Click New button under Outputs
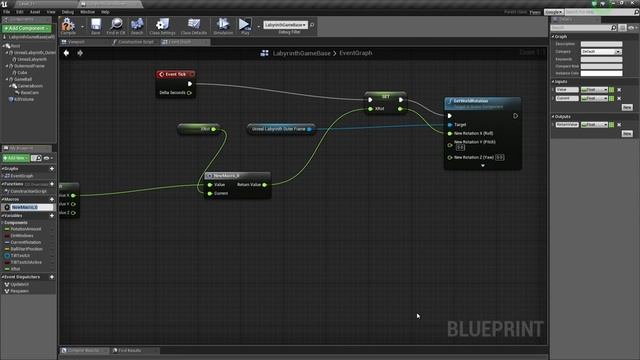This screenshot has height=360, width=640. 627,134
